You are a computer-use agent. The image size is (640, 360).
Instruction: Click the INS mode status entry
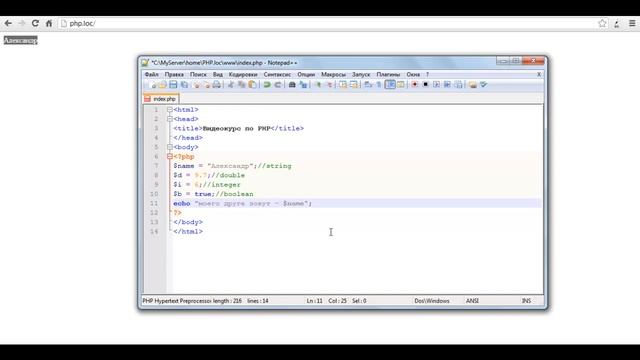pos(527,301)
